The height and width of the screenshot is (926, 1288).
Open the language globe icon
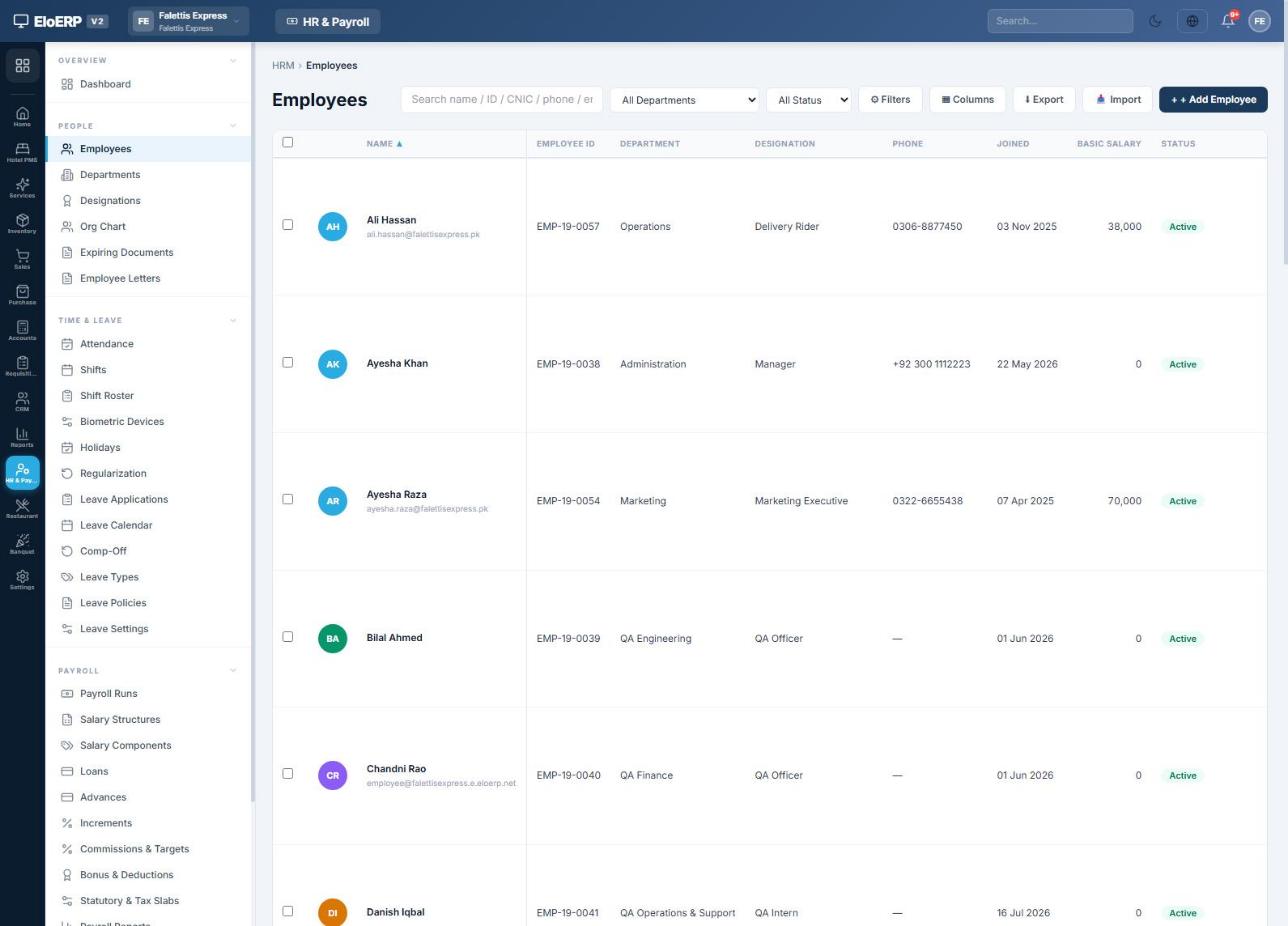[1192, 21]
